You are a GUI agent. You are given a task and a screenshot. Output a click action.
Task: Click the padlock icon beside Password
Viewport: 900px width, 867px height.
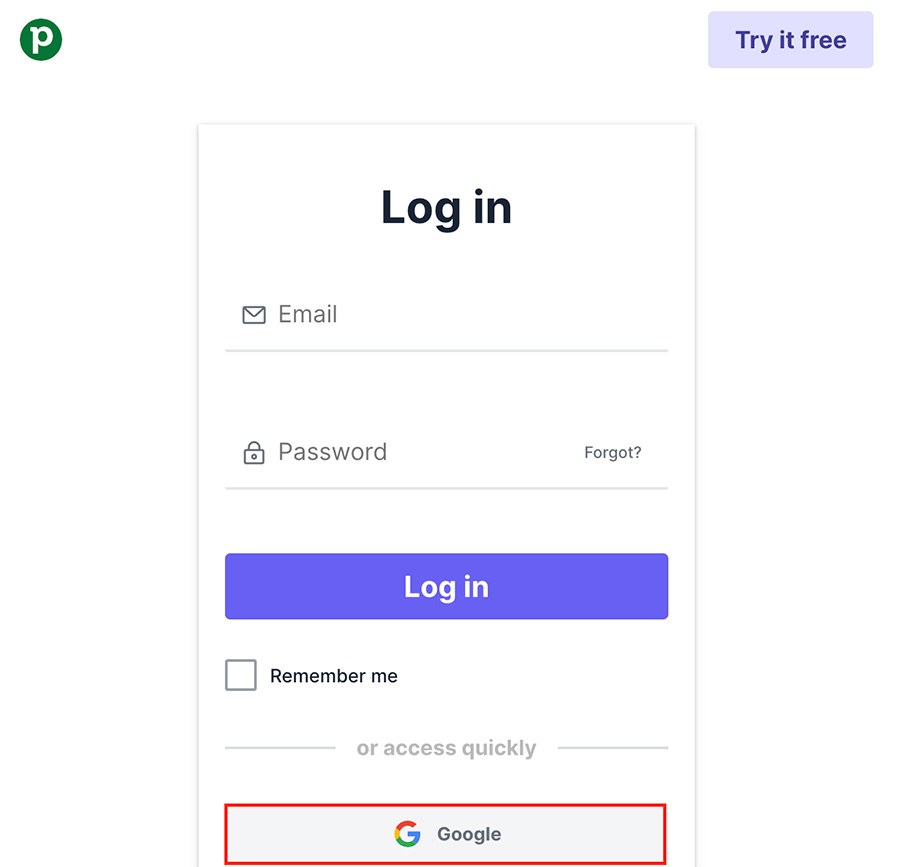253,452
